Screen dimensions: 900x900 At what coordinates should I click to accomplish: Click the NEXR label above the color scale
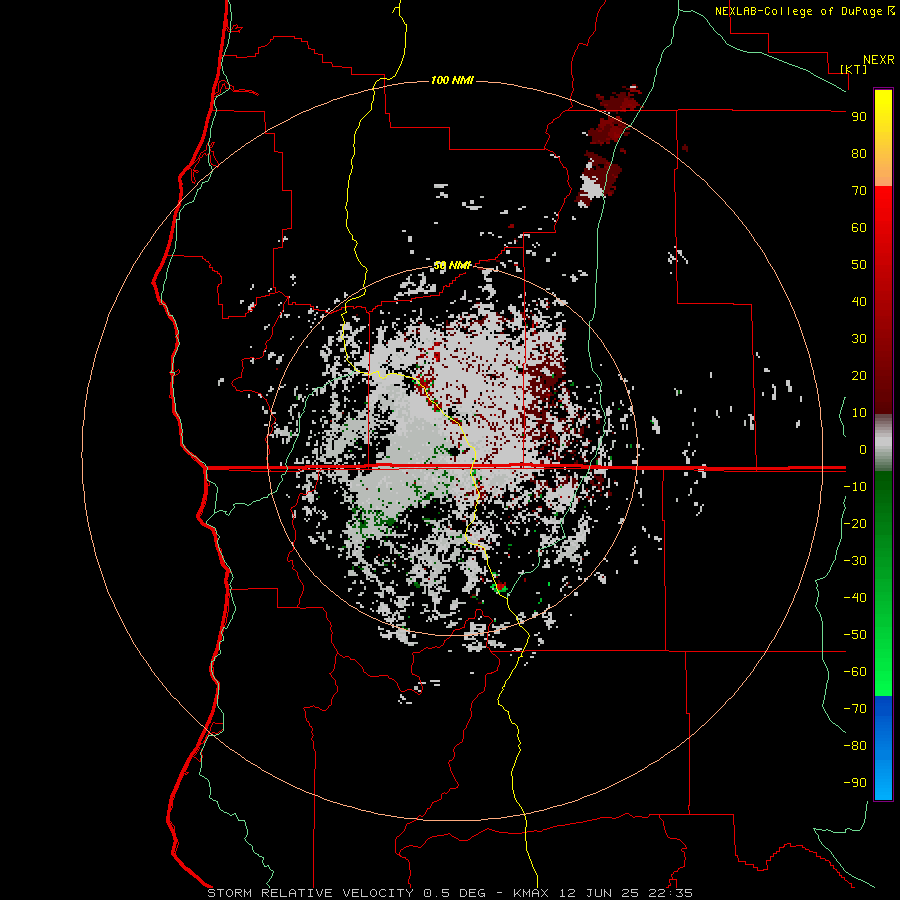pos(878,60)
